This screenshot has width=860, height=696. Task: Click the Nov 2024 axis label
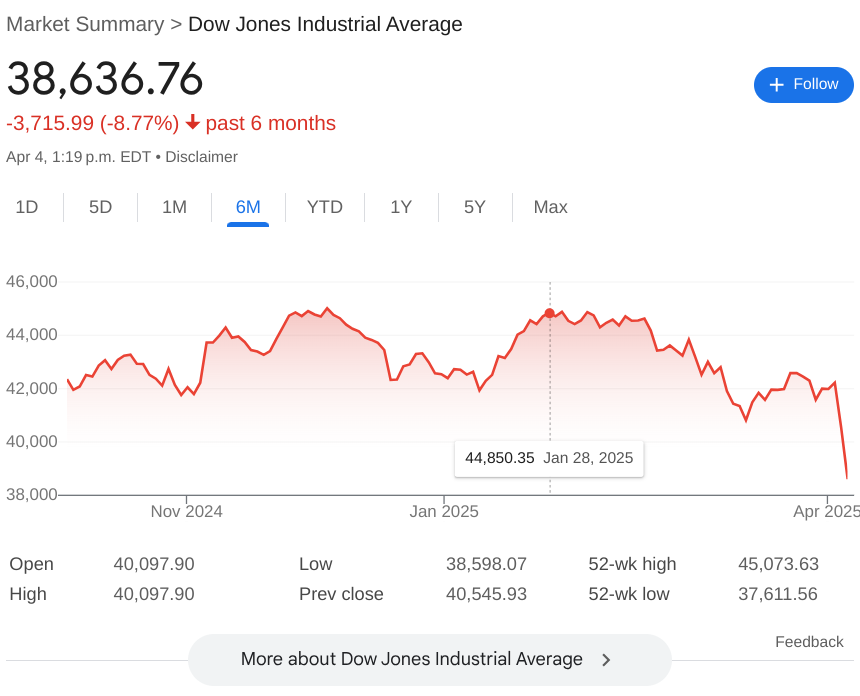(187, 512)
